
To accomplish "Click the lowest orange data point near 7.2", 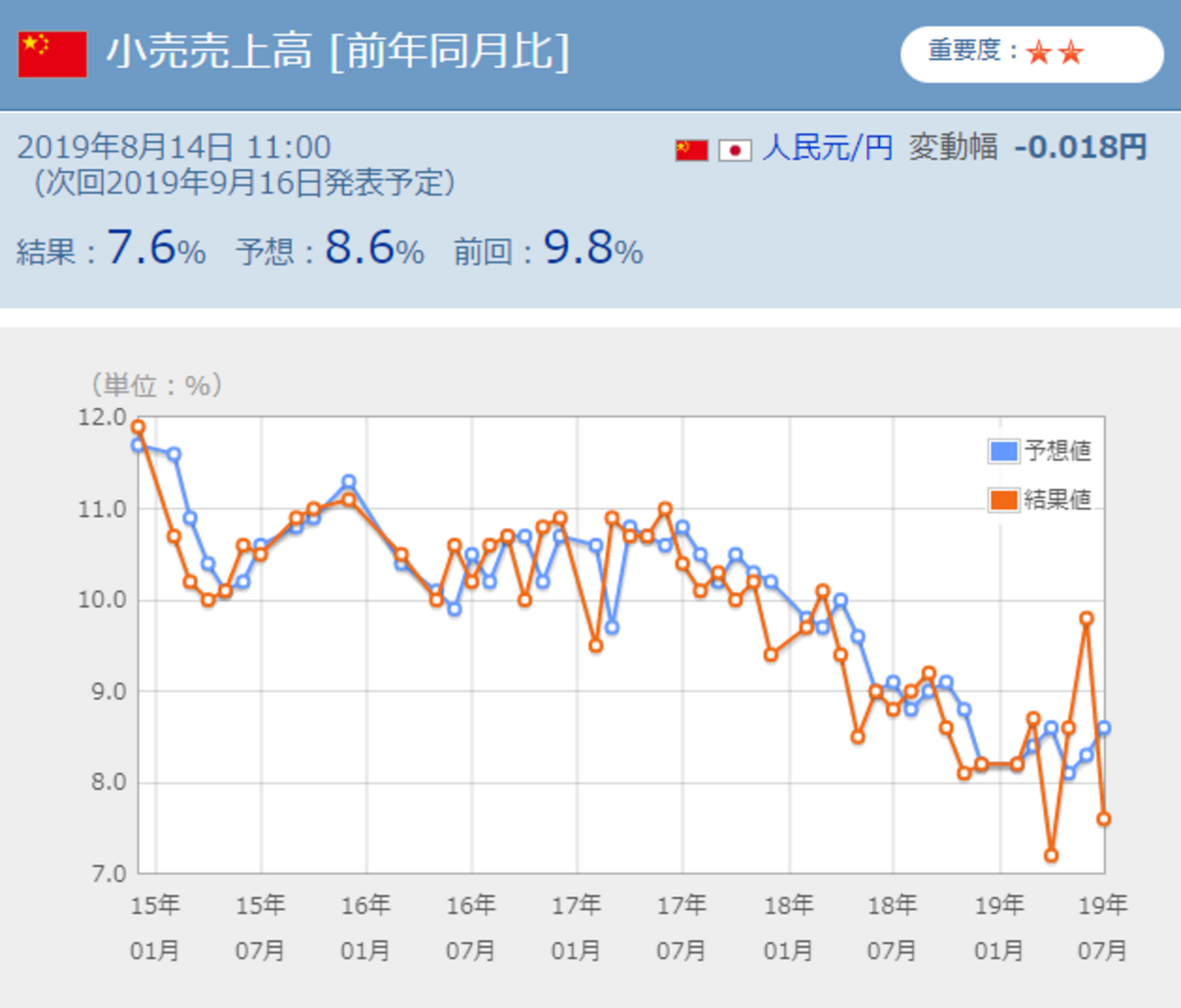I will (1051, 855).
